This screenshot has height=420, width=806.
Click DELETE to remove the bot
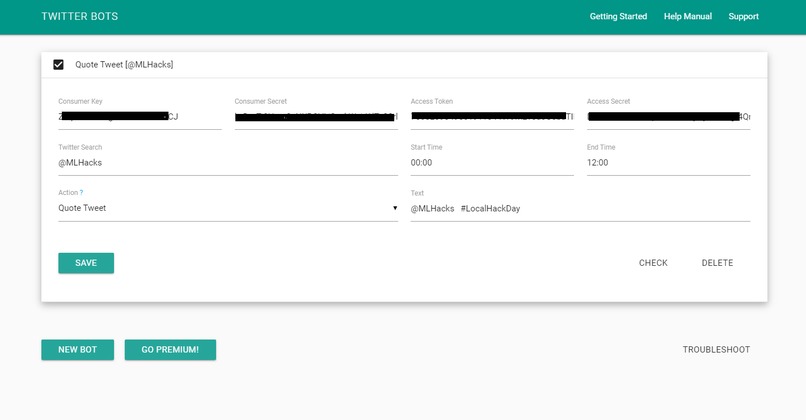coord(717,263)
